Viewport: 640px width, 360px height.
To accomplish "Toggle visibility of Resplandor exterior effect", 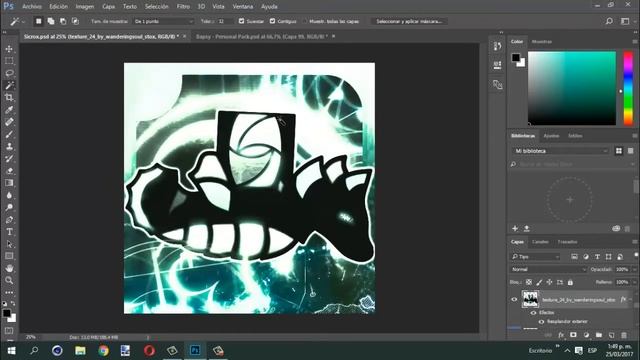I will [541, 322].
